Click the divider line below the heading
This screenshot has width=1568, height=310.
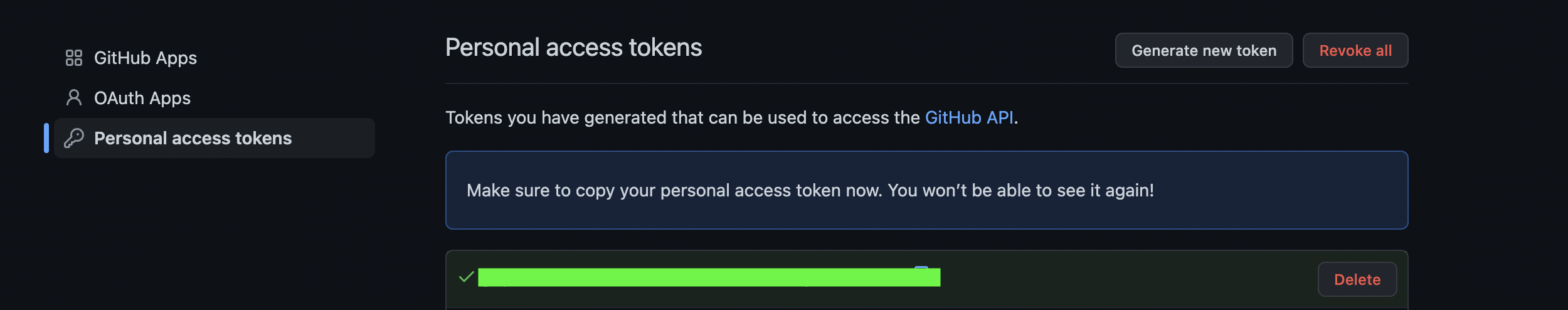click(926, 83)
